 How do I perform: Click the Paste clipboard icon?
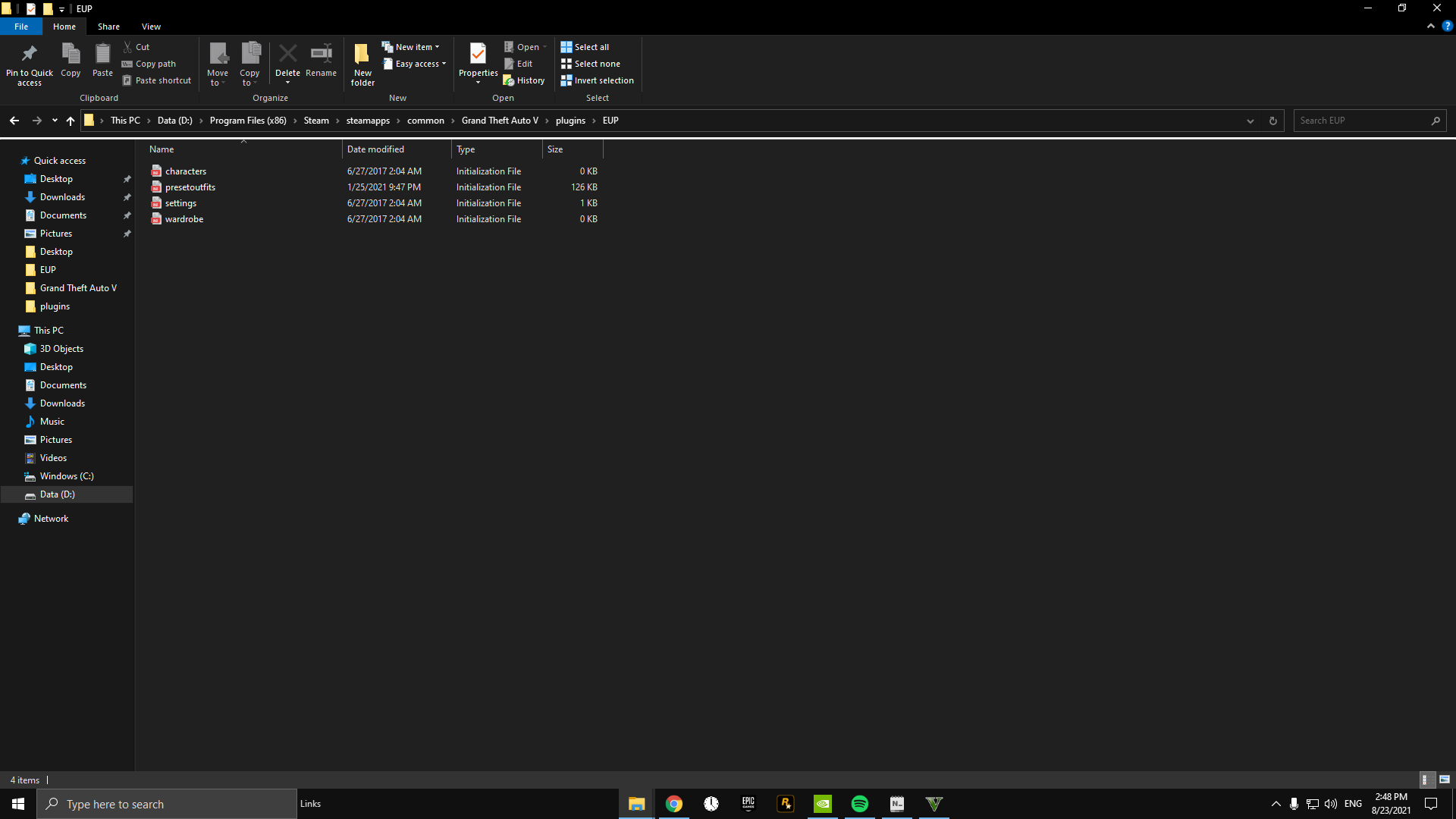tap(102, 55)
